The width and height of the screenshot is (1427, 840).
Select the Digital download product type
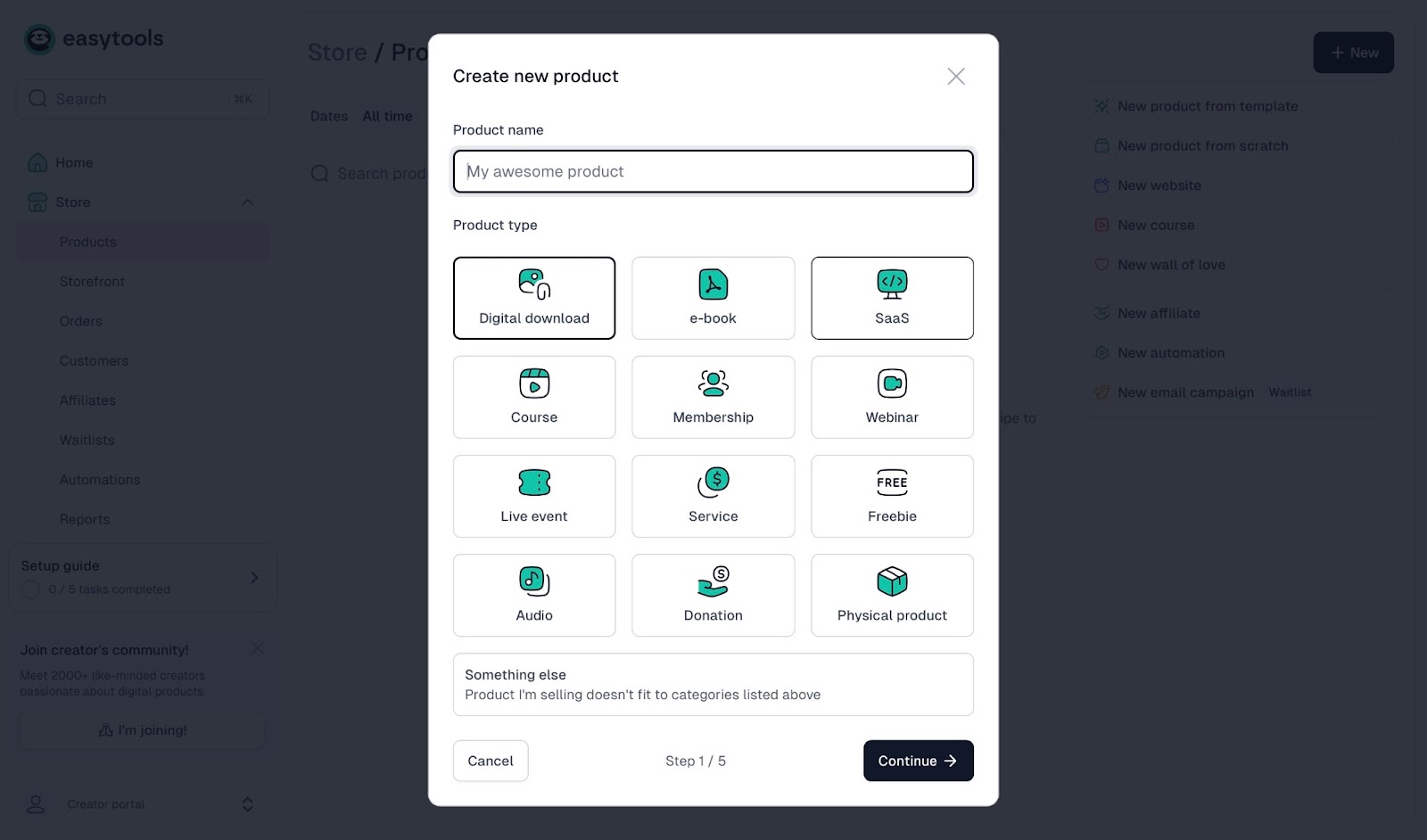[x=534, y=298]
